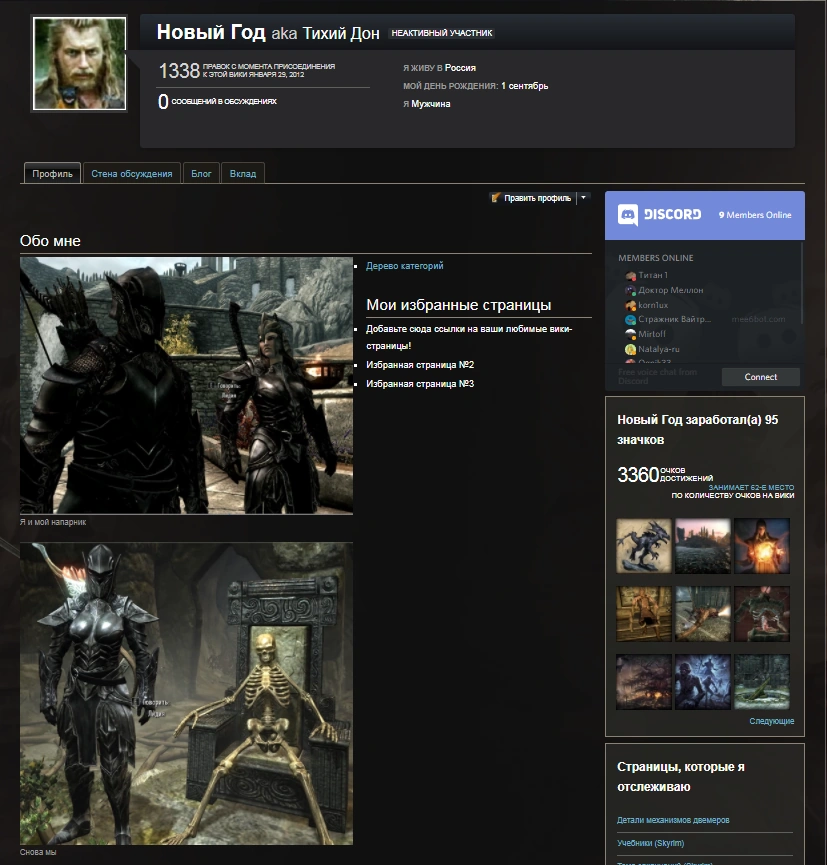Open the fire-breathing creature badge

[x=703, y=613]
